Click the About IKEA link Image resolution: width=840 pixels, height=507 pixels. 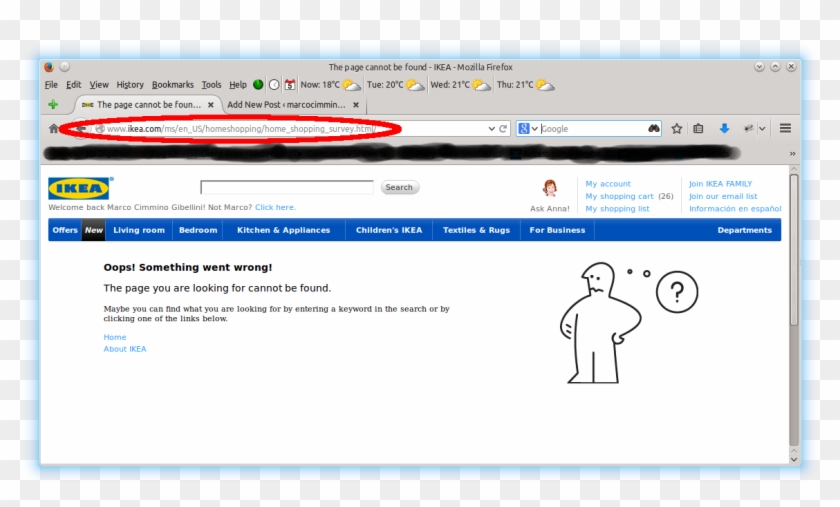click(125, 349)
